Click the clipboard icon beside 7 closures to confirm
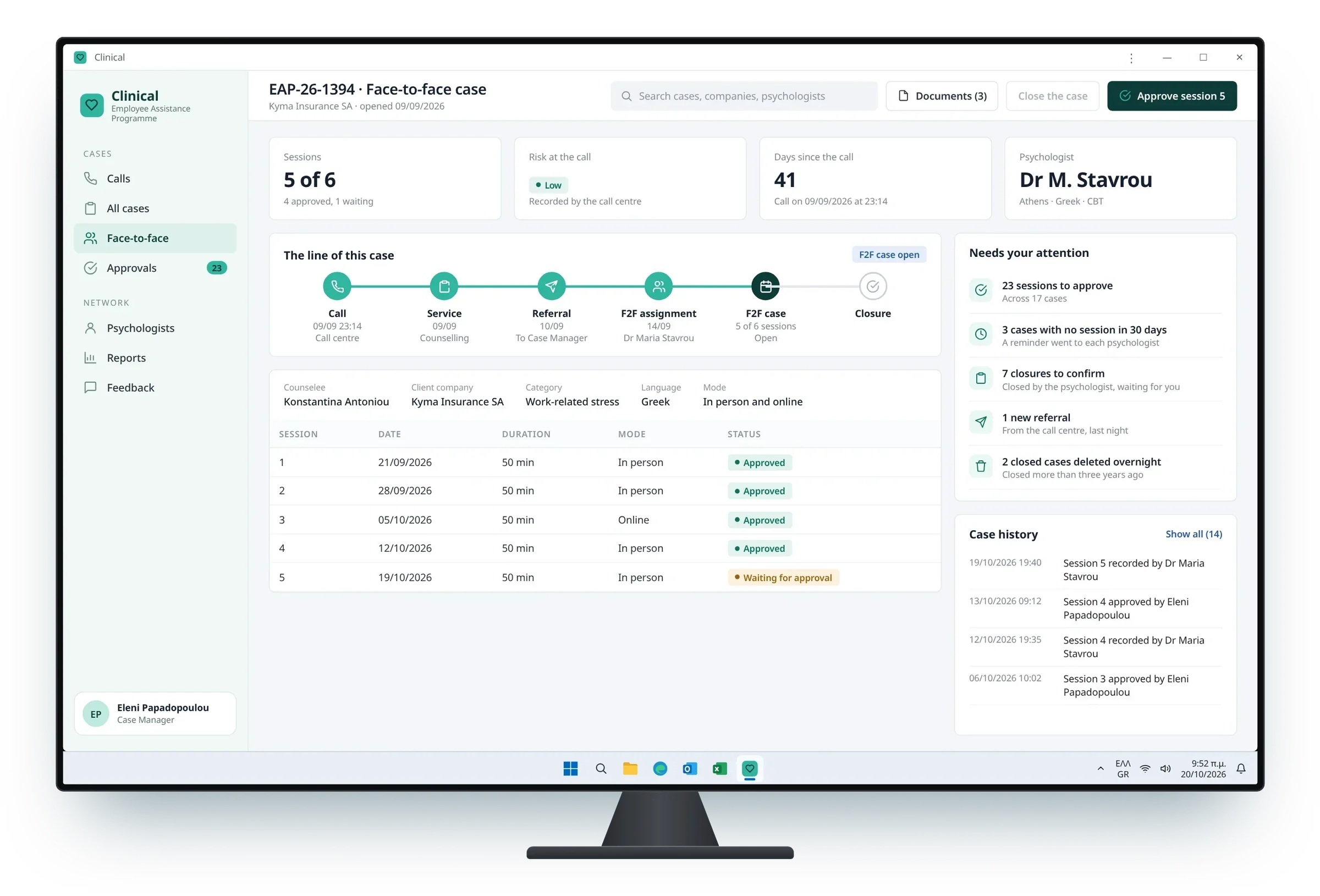 click(x=980, y=378)
